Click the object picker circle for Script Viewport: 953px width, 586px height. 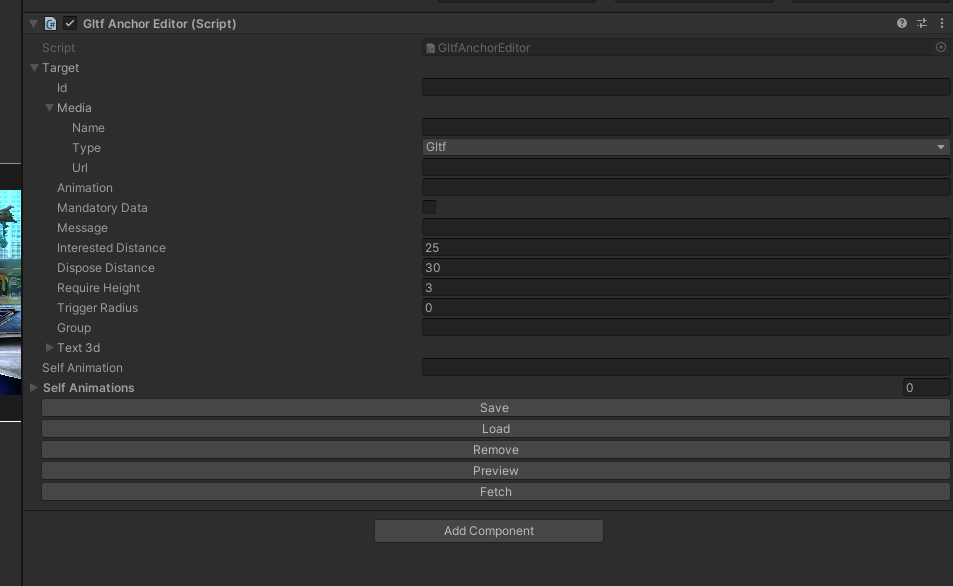coord(941,47)
